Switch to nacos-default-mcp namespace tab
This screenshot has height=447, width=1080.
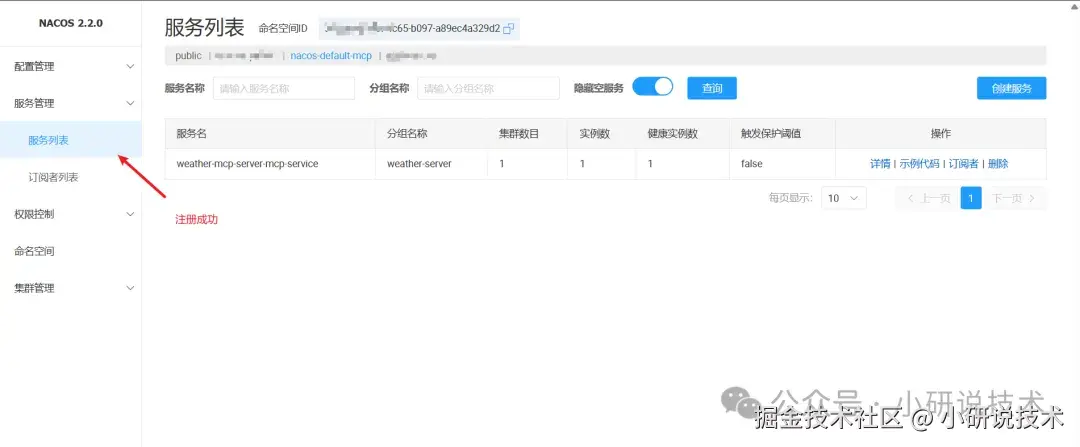click(331, 56)
